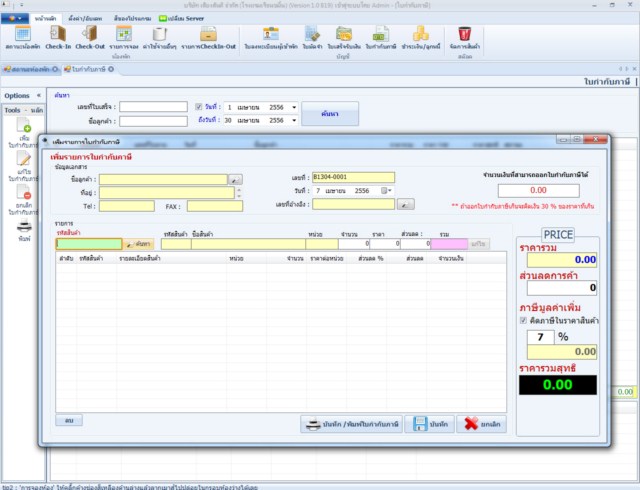
Task: Click the receipt number search field
Action: (x=153, y=107)
